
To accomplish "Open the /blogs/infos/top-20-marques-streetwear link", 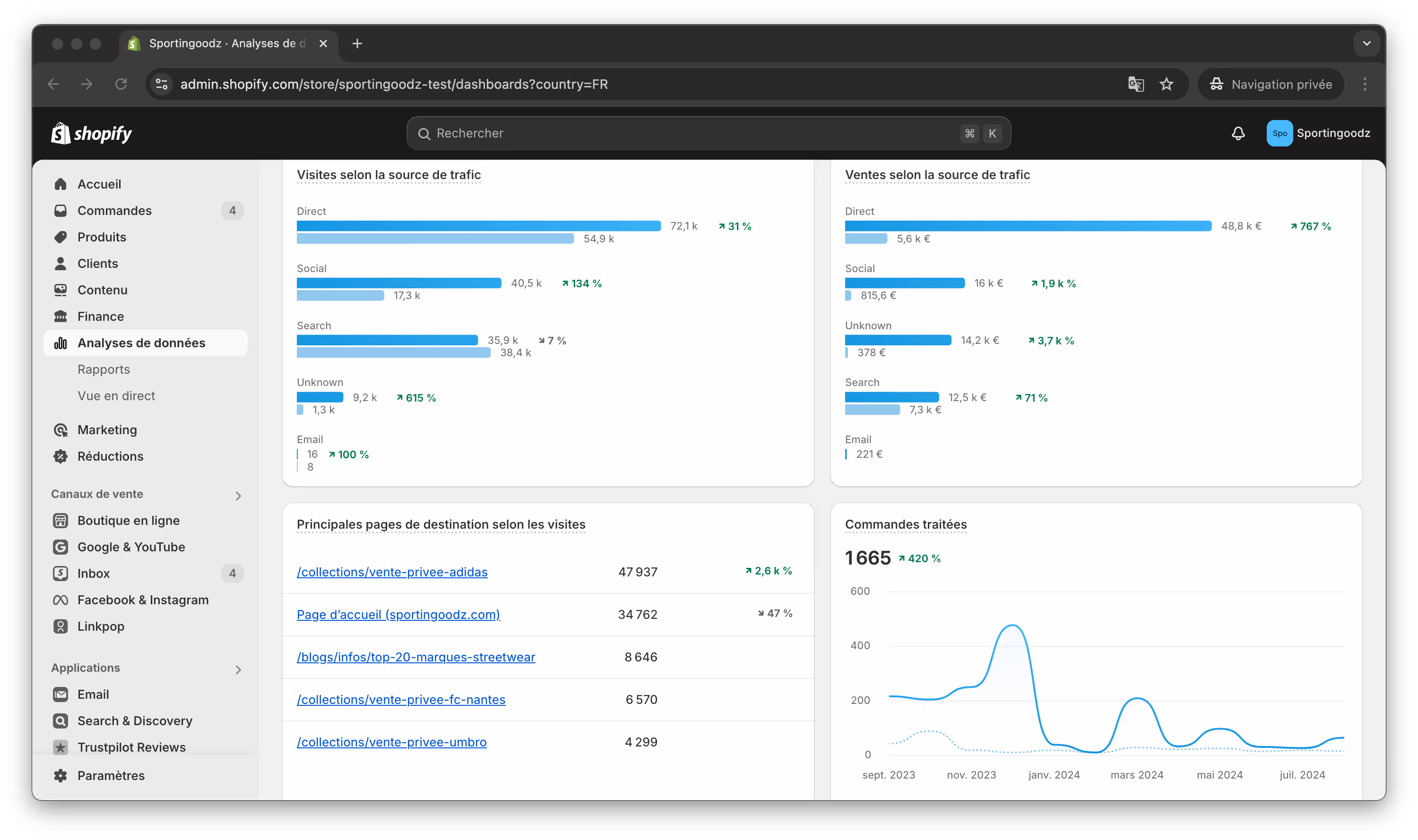I will [x=415, y=657].
